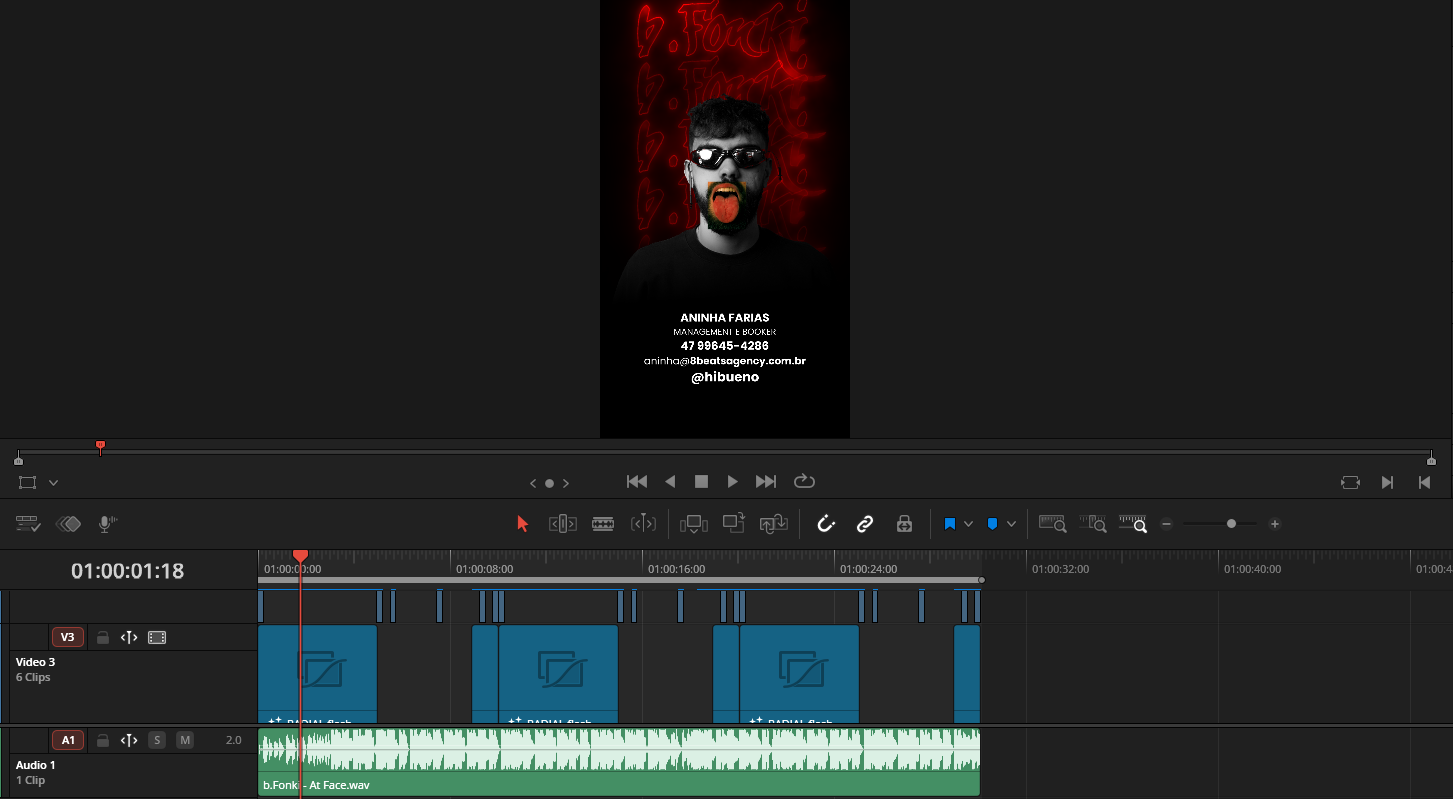
Task: Click the timeline zoom in plus button
Action: [1275, 524]
